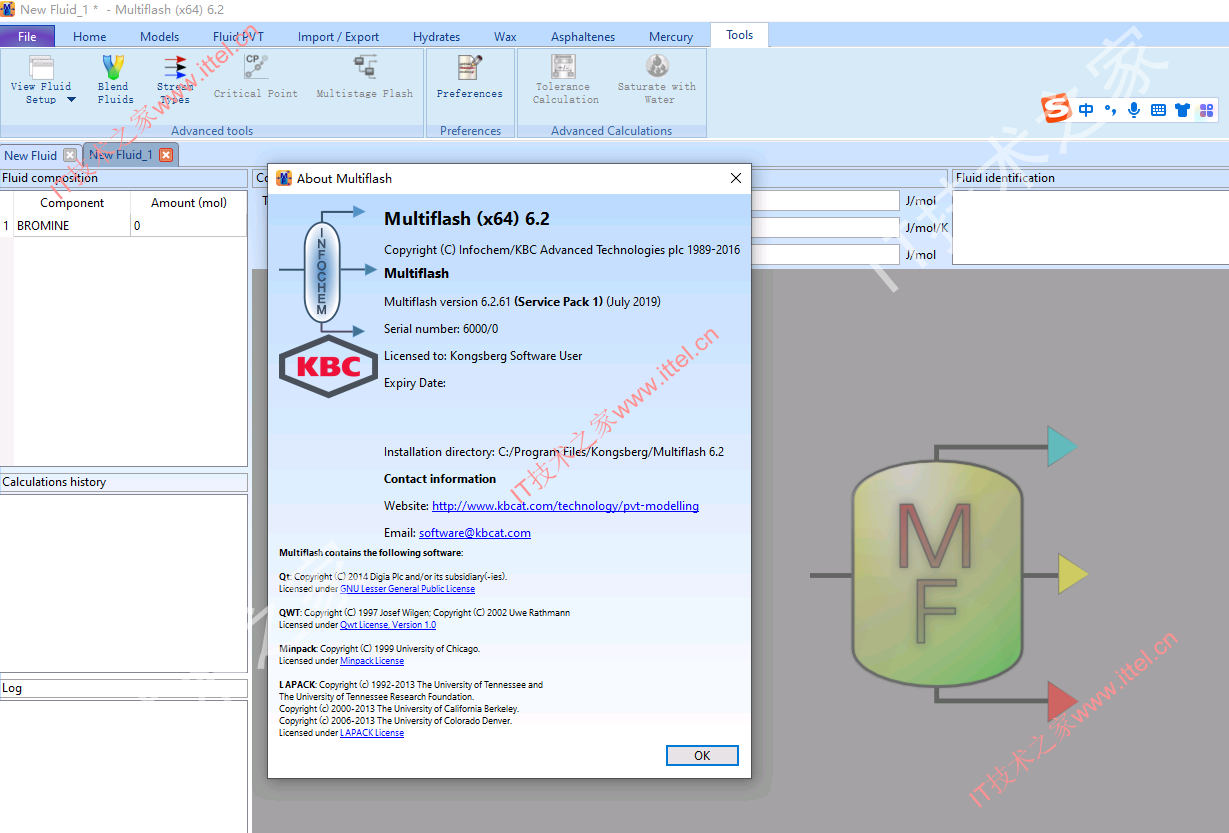1229x833 pixels.
Task: Open the soft keyboard from input bar
Action: pos(1158,110)
